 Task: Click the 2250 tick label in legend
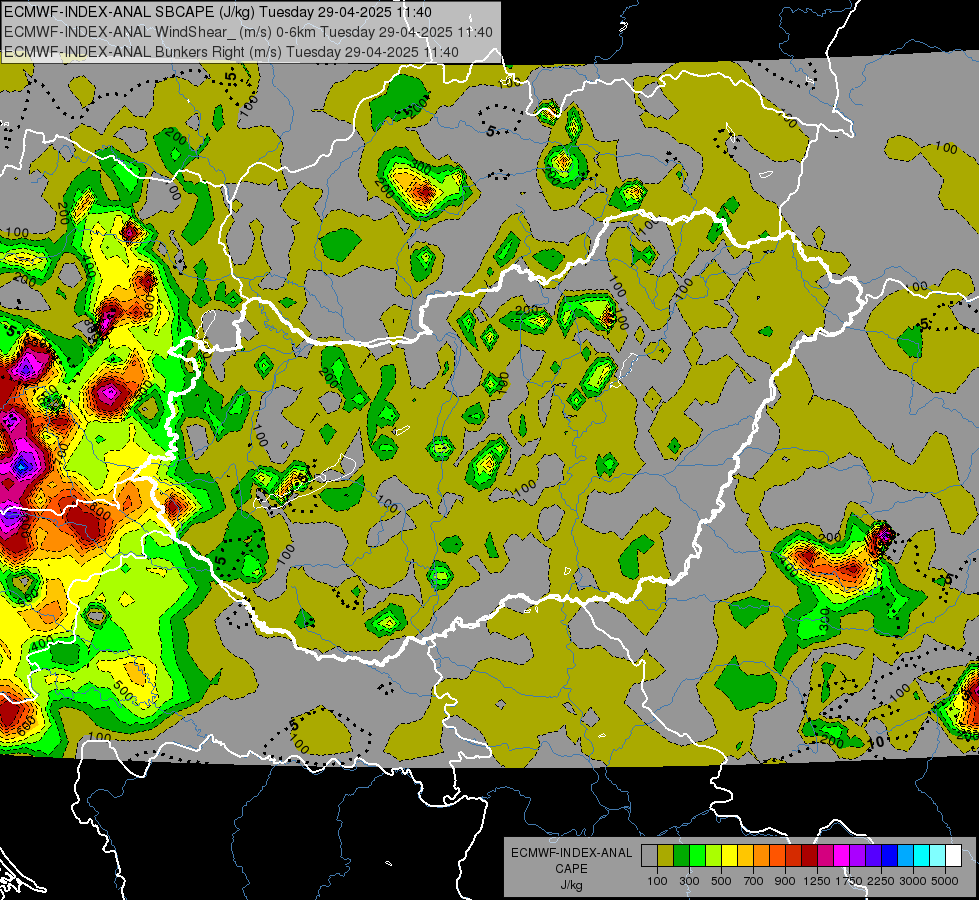pyautogui.click(x=881, y=881)
